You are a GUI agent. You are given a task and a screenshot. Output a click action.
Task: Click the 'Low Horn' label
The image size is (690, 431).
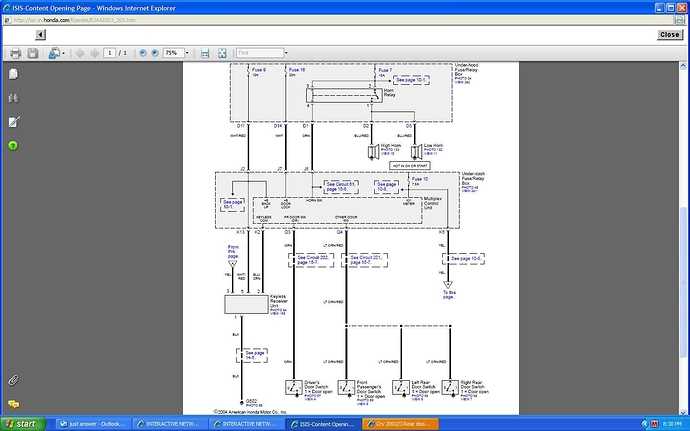point(433,145)
